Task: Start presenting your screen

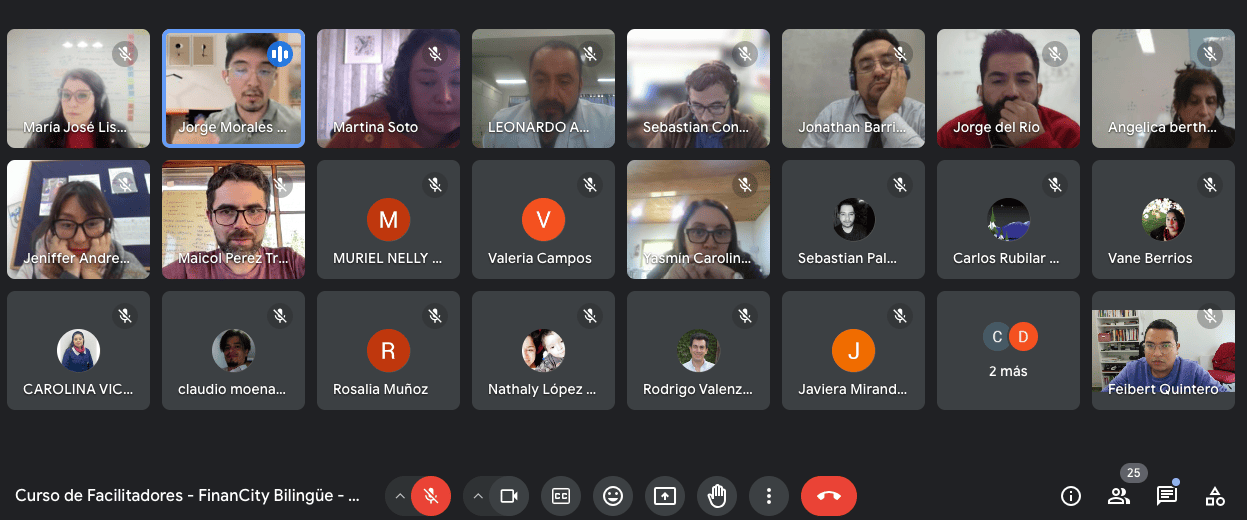Action: click(x=665, y=495)
